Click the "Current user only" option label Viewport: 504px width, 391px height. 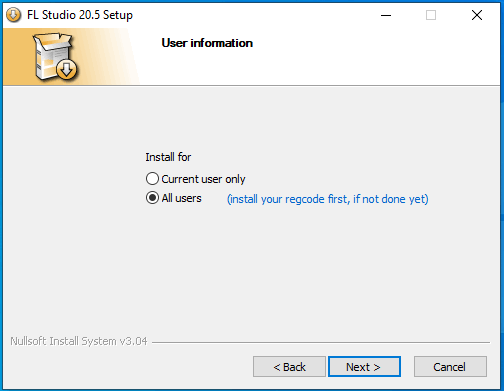tap(203, 179)
